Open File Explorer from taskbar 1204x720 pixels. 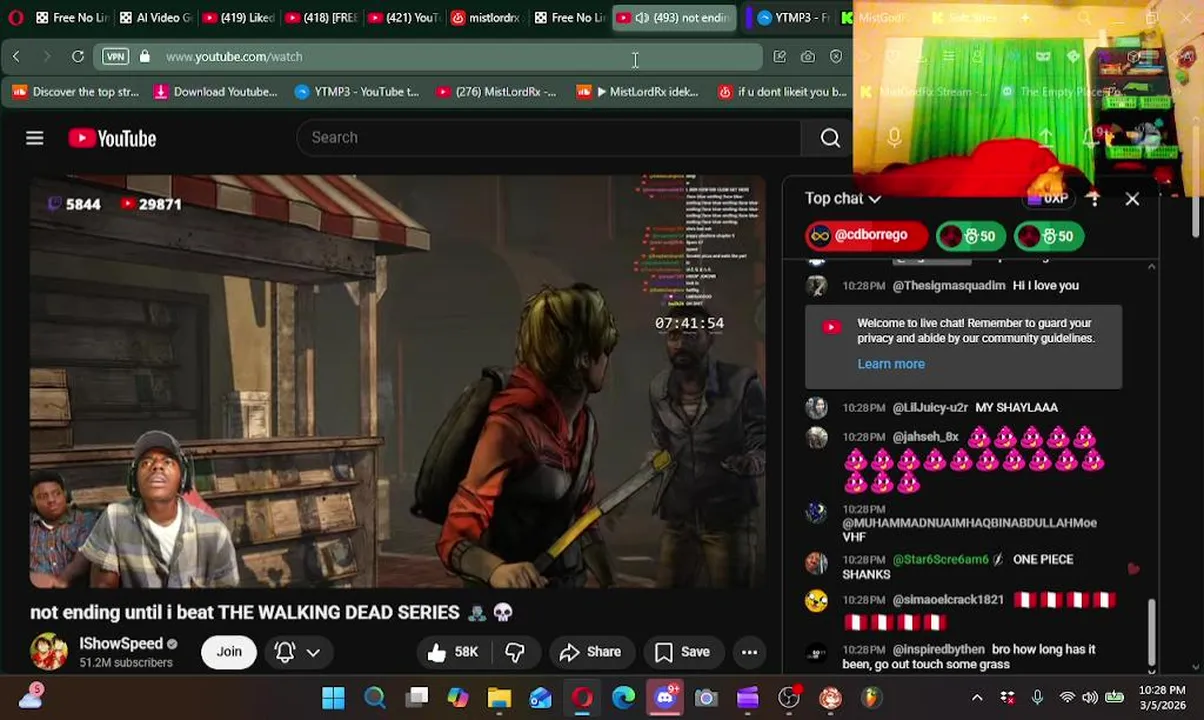(499, 698)
